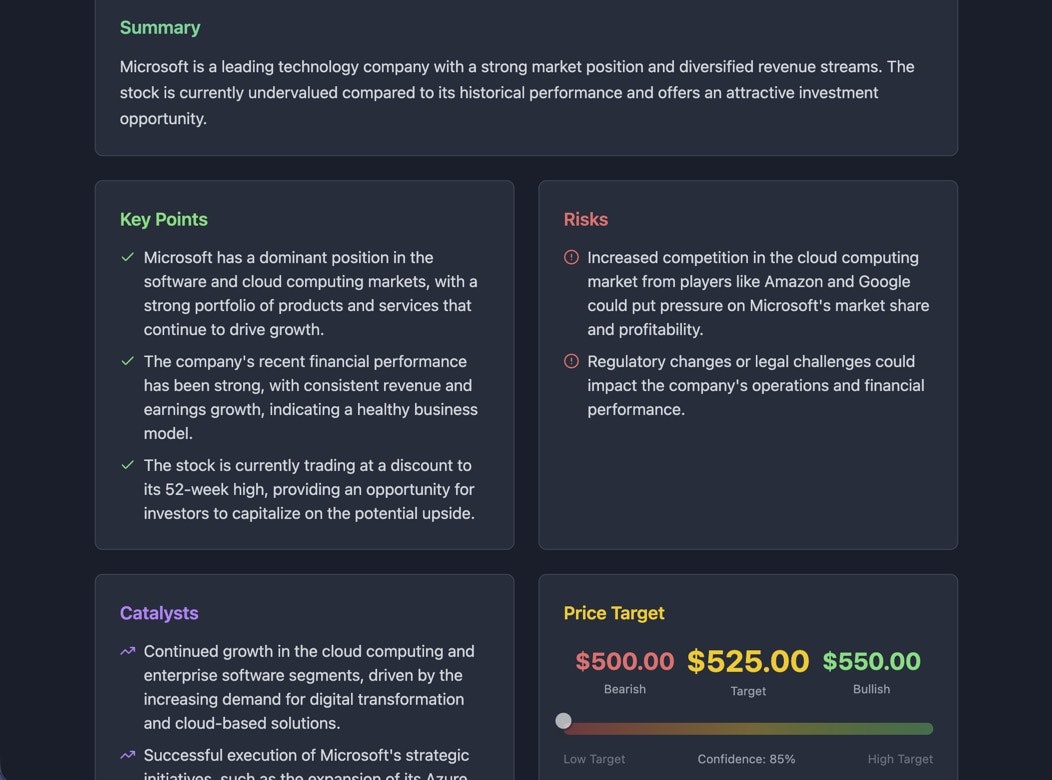The width and height of the screenshot is (1052, 780).
Task: Click the 52-week high discount key point text
Action: 309,490
